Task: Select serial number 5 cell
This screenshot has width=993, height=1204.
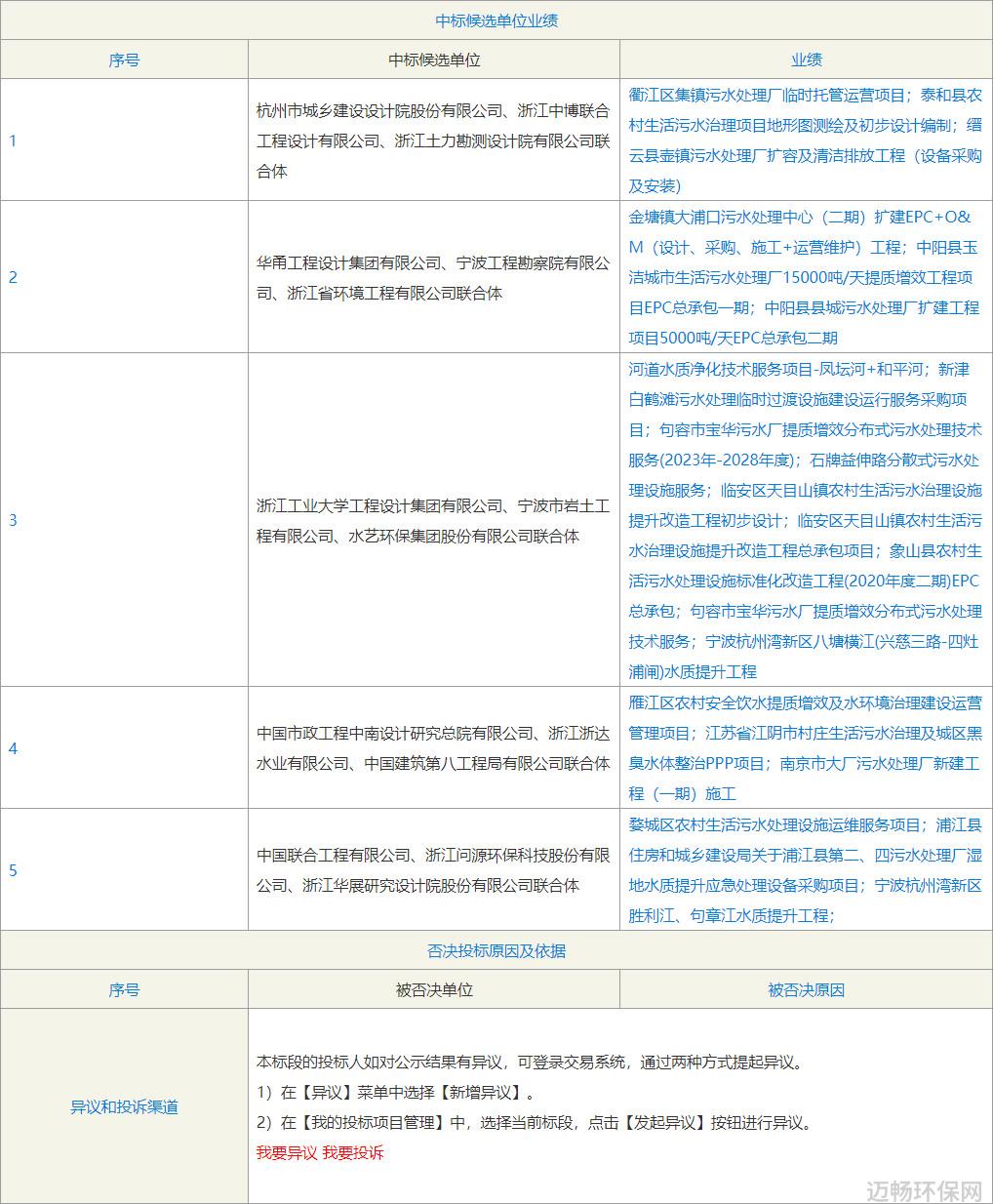Action: (124, 870)
